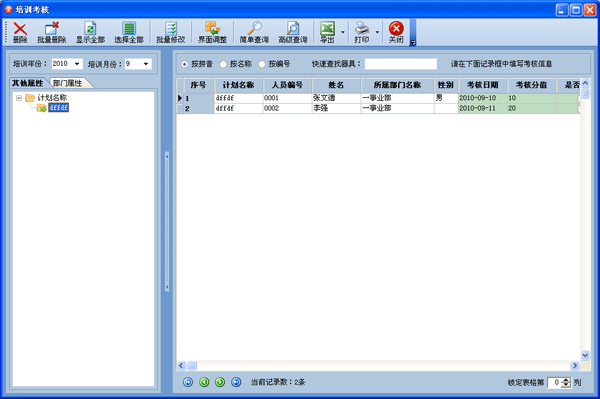Viewport: 600px width, 399px height.
Task: Open the 导出 dropdown arrow
Action: pyautogui.click(x=342, y=33)
